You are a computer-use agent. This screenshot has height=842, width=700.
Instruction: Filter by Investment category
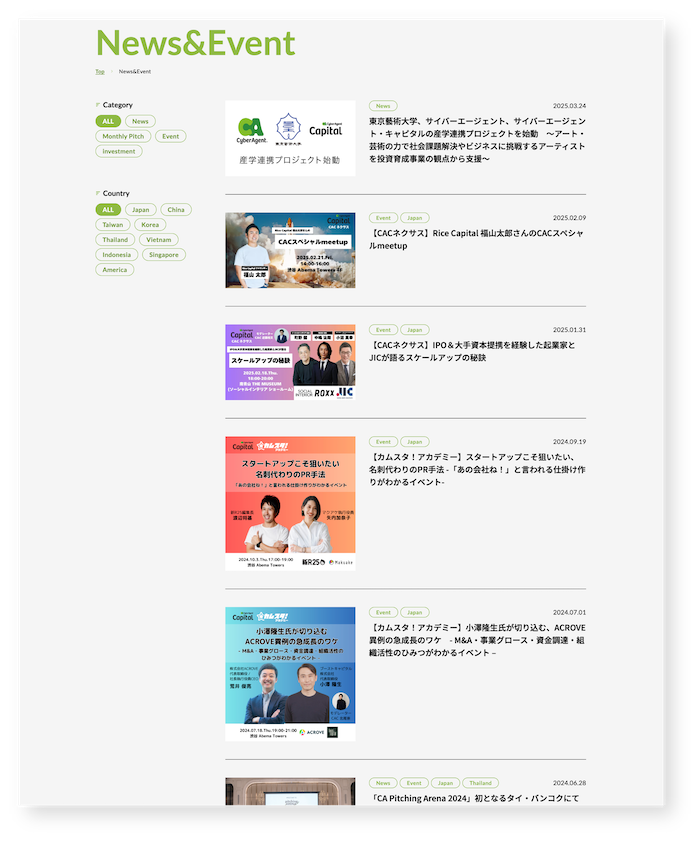tap(119, 151)
